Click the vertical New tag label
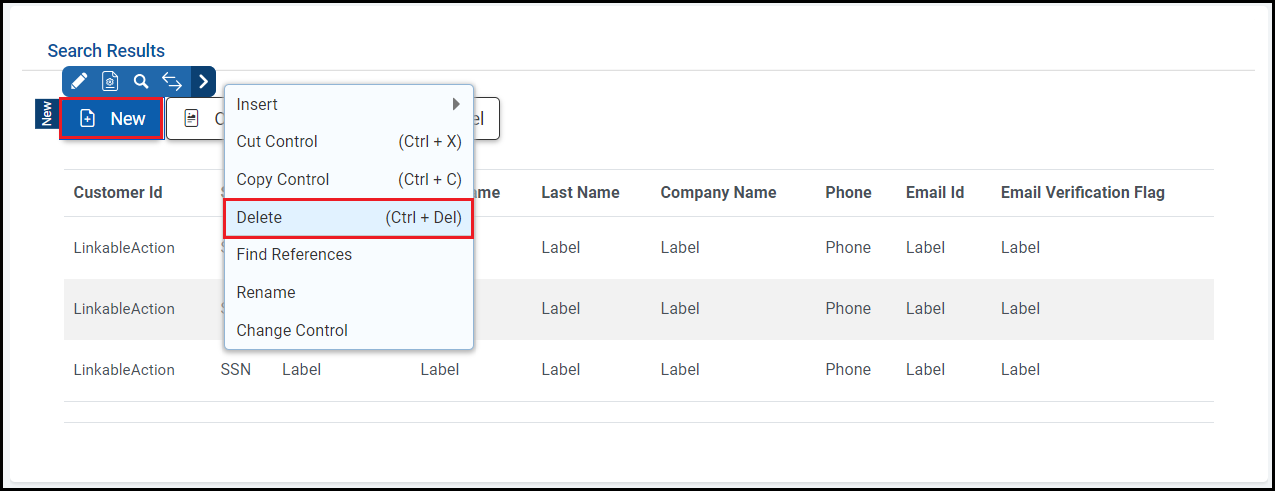Viewport: 1275px width, 491px height. [45, 114]
